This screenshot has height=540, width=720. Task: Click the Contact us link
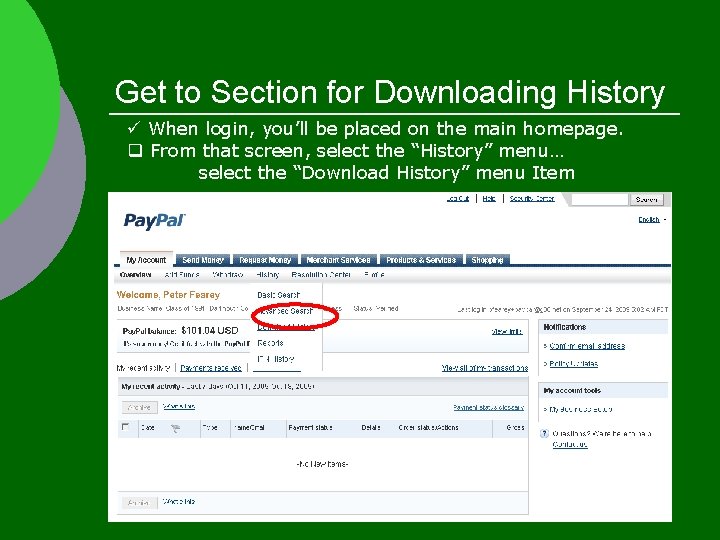pyautogui.click(x=570, y=444)
